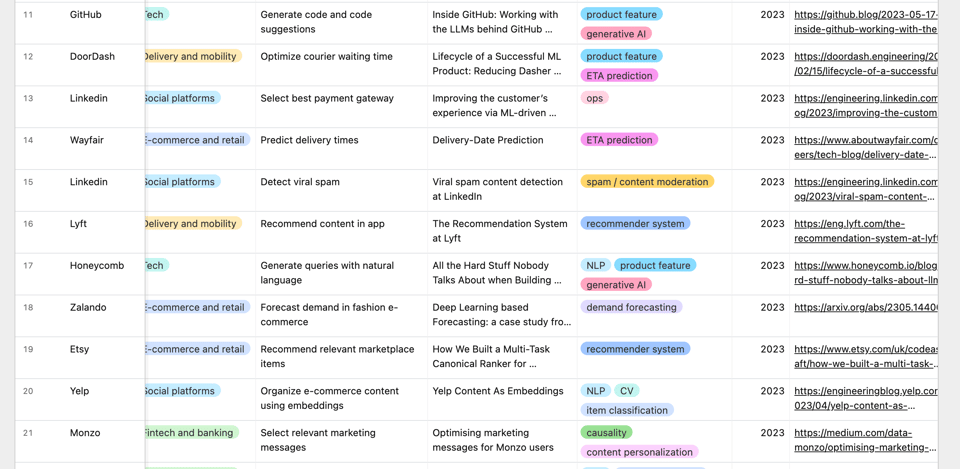Click the yellow spam / content moderation tag
The width and height of the screenshot is (960, 469).
[646, 182]
